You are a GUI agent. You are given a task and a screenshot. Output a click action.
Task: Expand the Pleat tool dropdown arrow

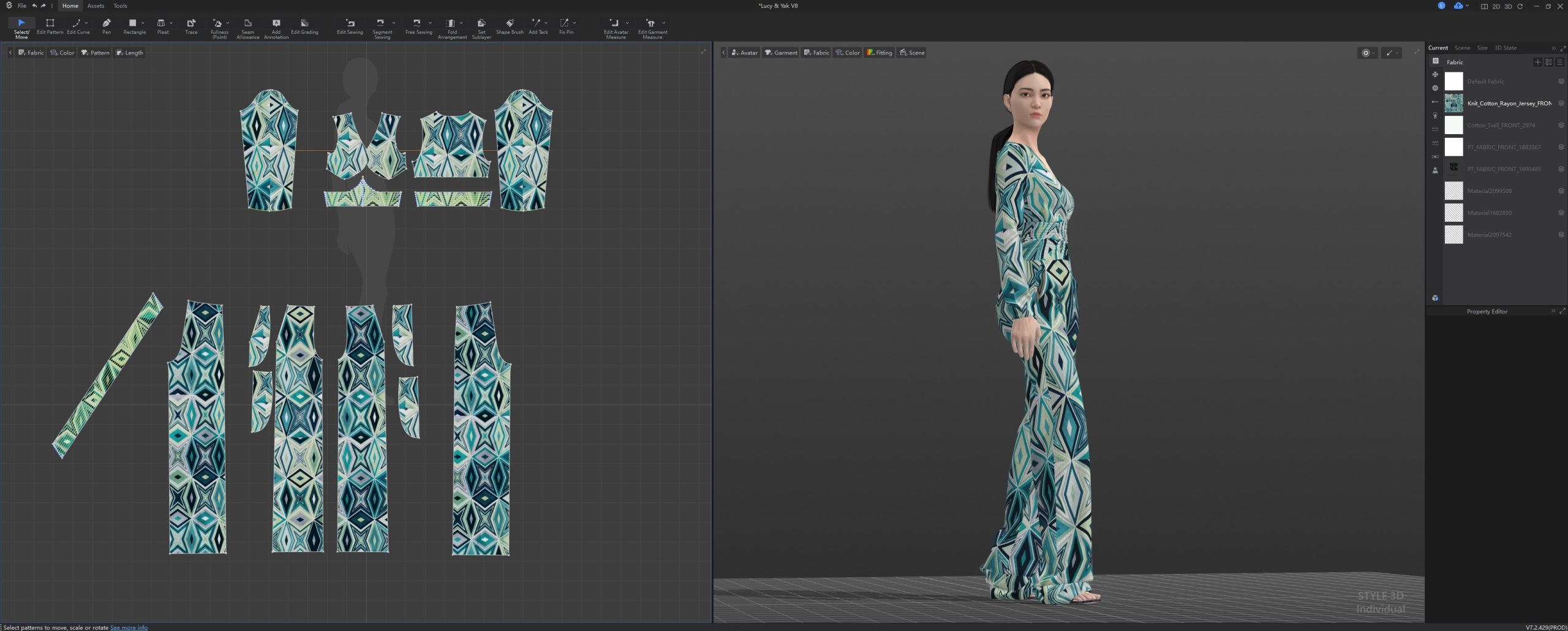pyautogui.click(x=171, y=23)
